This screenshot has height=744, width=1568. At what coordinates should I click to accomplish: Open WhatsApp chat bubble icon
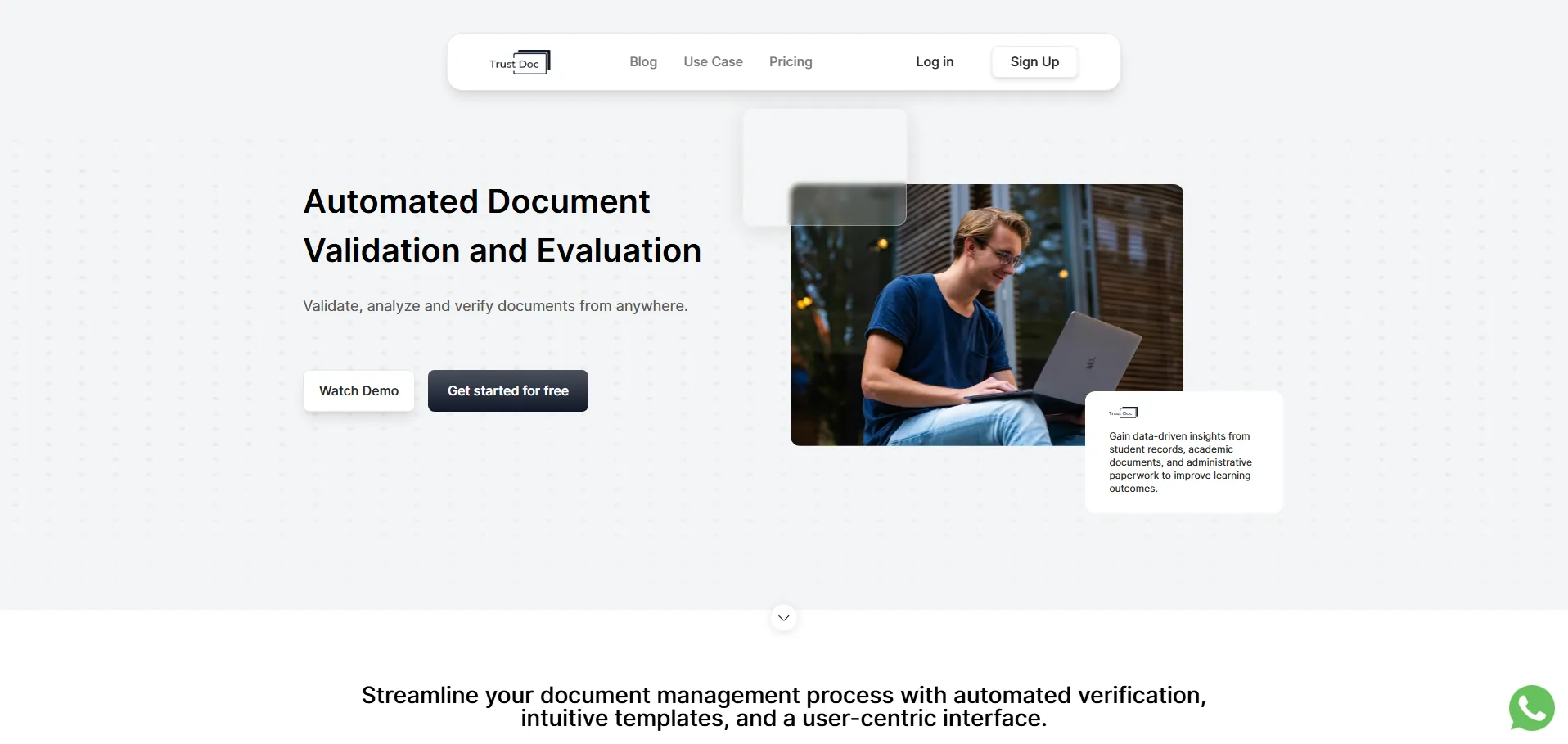[x=1531, y=708]
